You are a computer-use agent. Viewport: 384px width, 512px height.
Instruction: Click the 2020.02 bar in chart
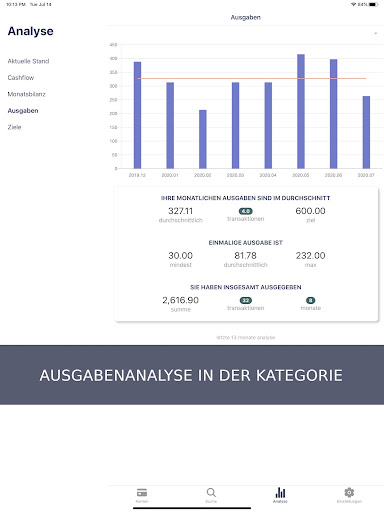pyautogui.click(x=203, y=139)
